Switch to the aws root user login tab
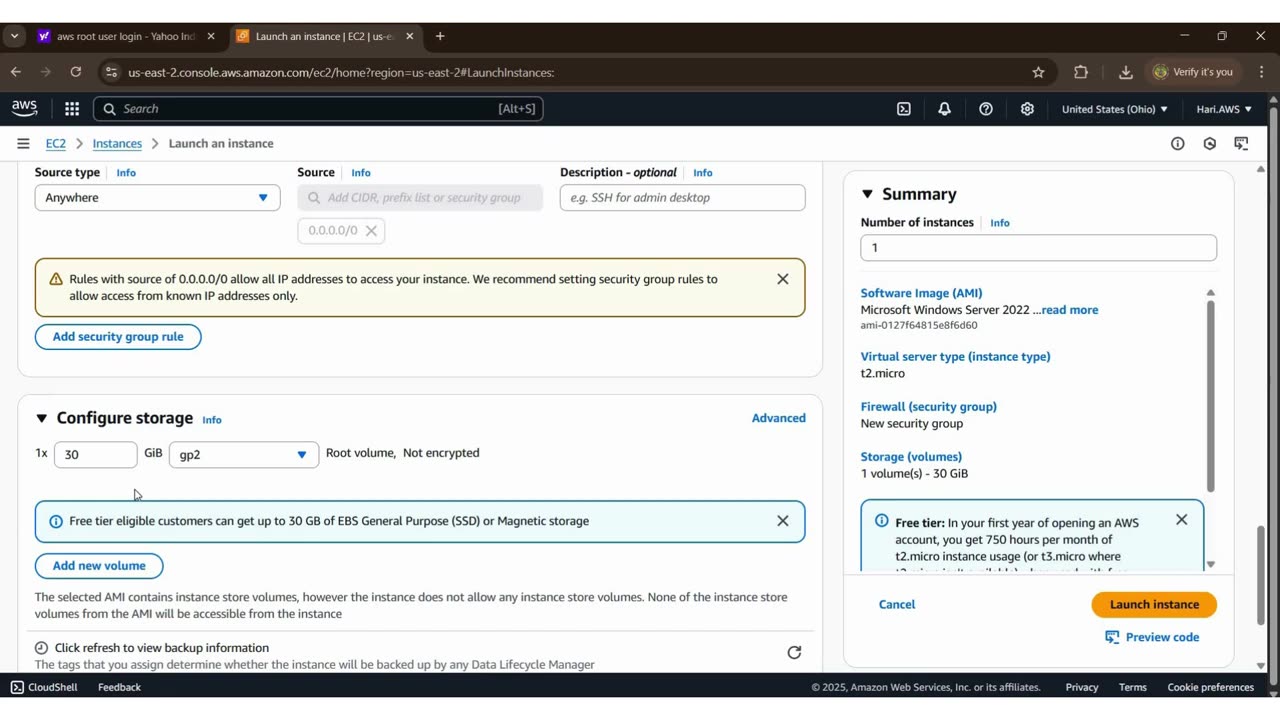Image resolution: width=1280 pixels, height=720 pixels. click(126, 36)
